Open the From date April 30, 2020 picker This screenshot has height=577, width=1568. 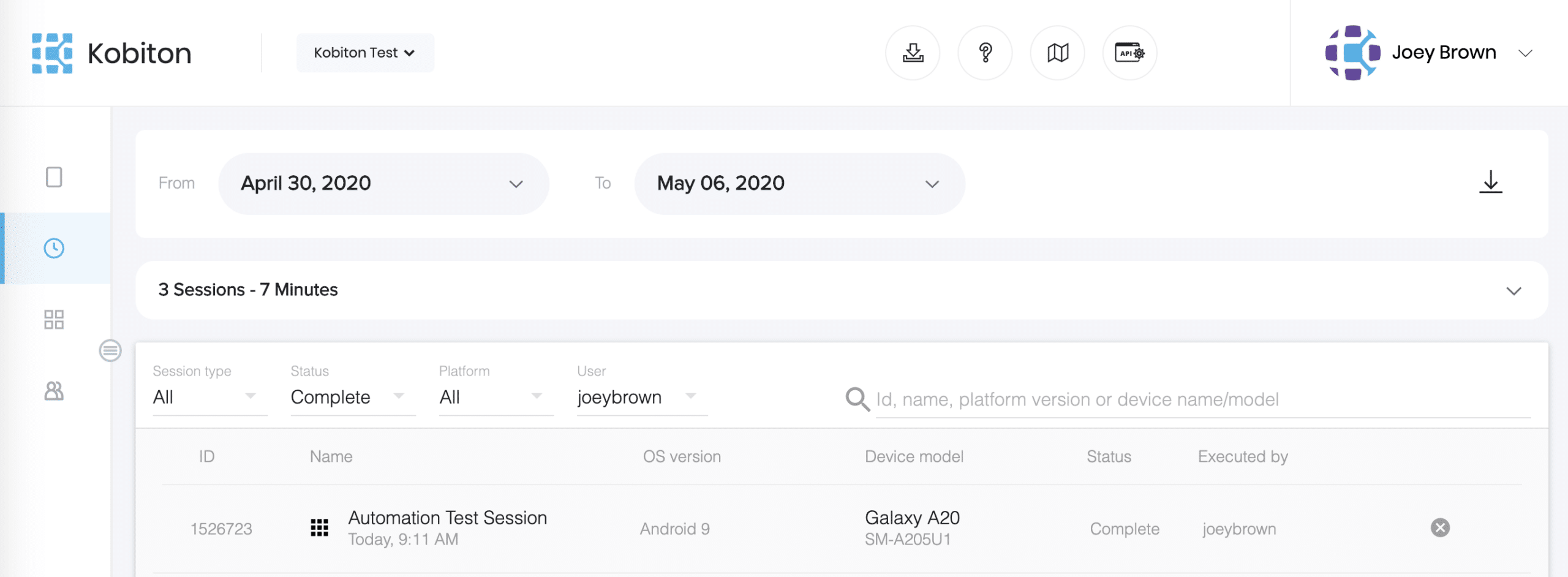(x=383, y=184)
